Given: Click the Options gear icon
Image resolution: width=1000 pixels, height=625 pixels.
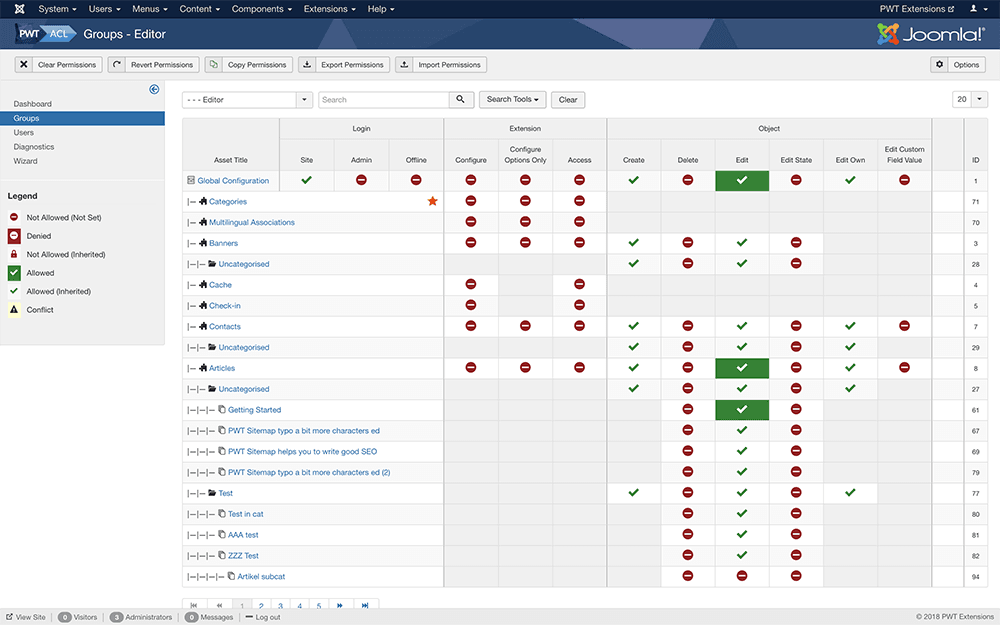Looking at the screenshot, I should [x=939, y=64].
